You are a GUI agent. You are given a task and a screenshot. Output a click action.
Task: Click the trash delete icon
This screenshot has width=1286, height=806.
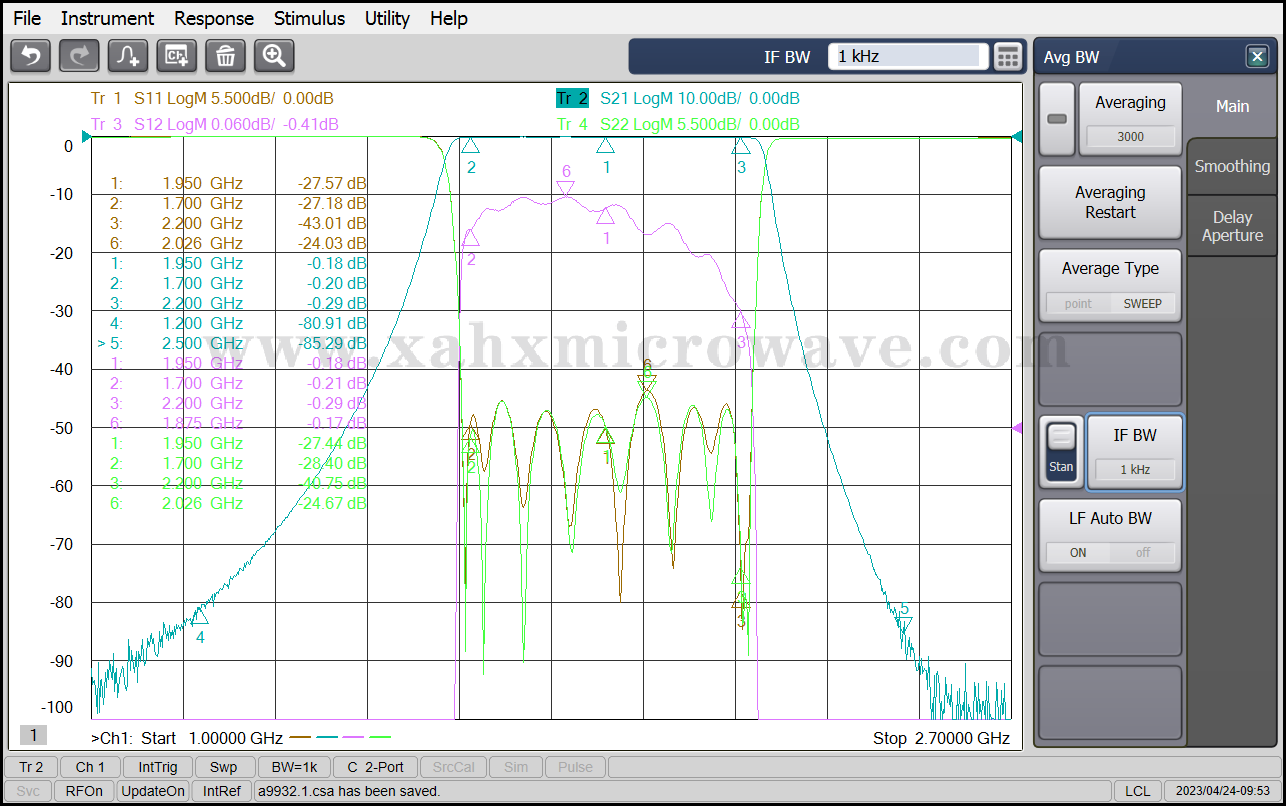click(x=225, y=56)
